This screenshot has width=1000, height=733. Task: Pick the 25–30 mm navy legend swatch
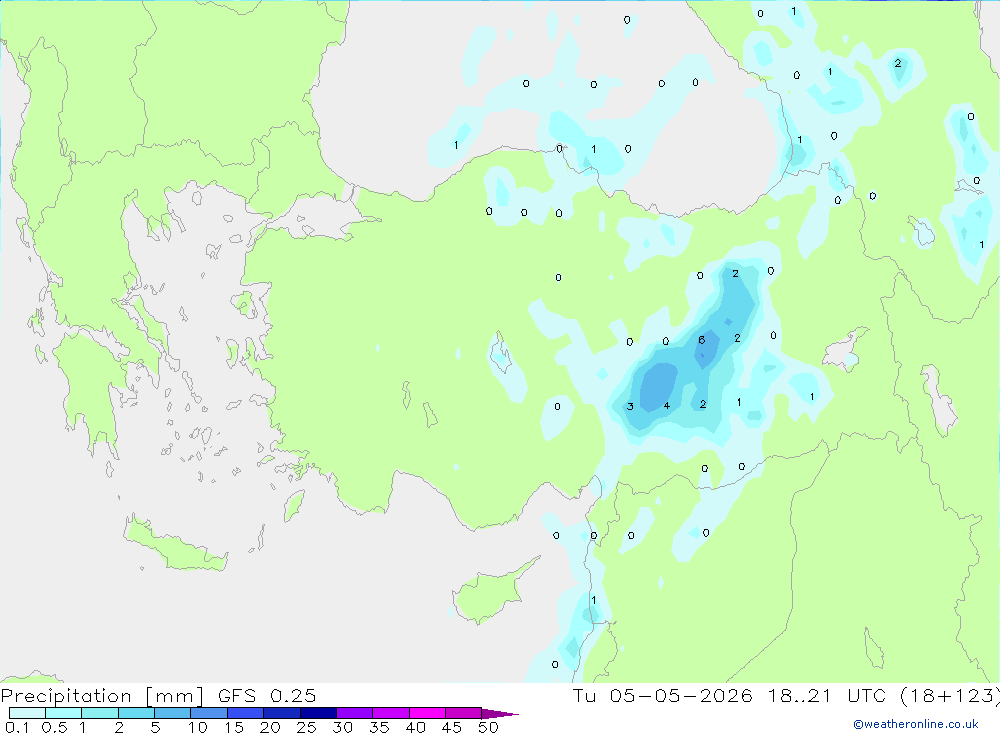[x=318, y=713]
